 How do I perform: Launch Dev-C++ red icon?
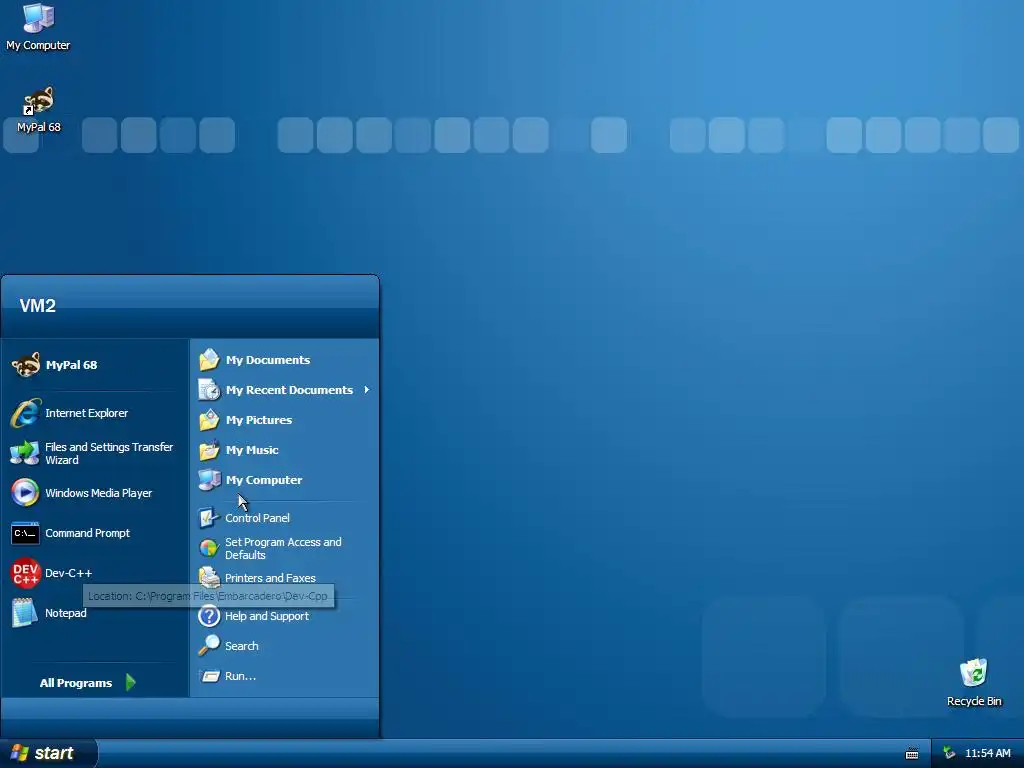[x=25, y=573]
